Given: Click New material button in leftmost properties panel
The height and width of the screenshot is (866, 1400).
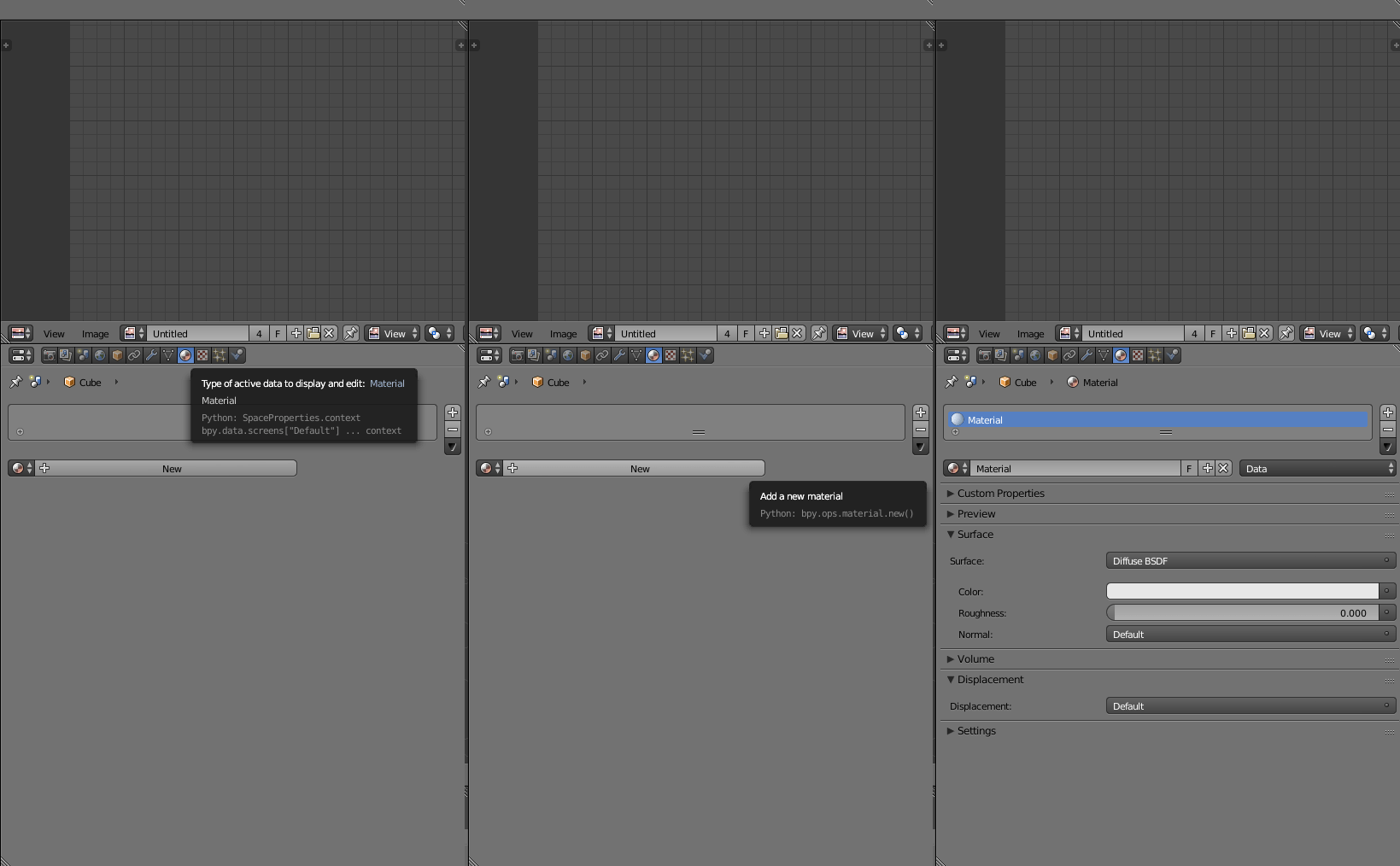Looking at the screenshot, I should [x=172, y=468].
